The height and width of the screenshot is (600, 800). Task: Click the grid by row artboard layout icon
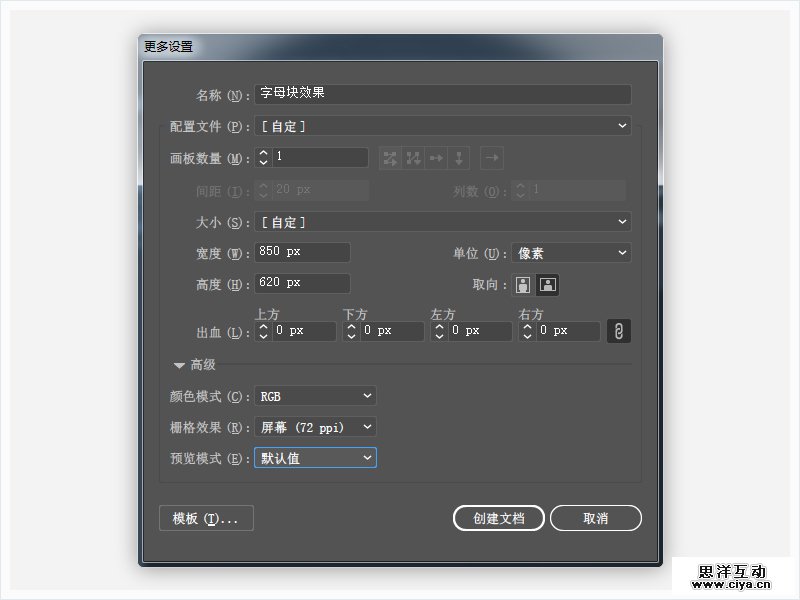(390, 158)
